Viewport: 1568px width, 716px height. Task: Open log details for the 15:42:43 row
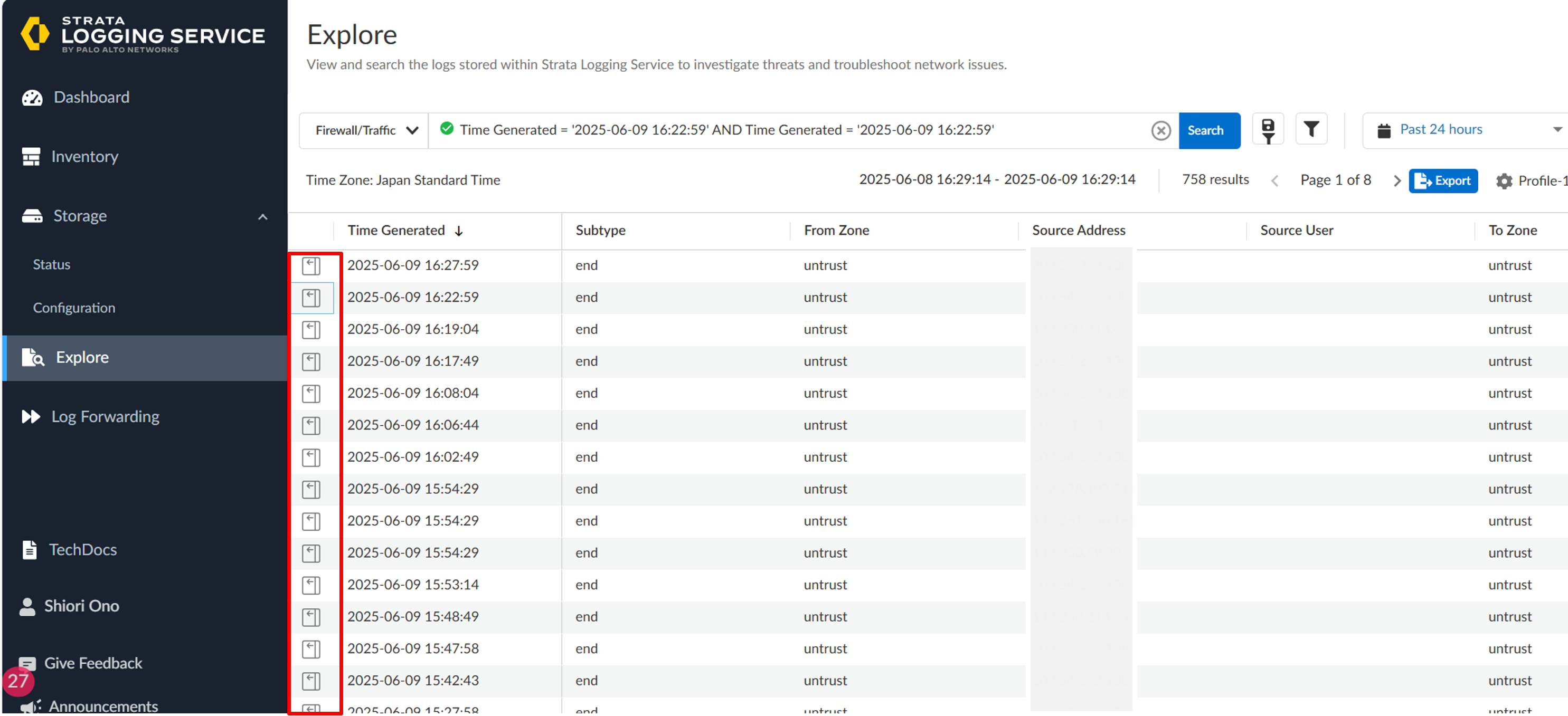point(311,681)
